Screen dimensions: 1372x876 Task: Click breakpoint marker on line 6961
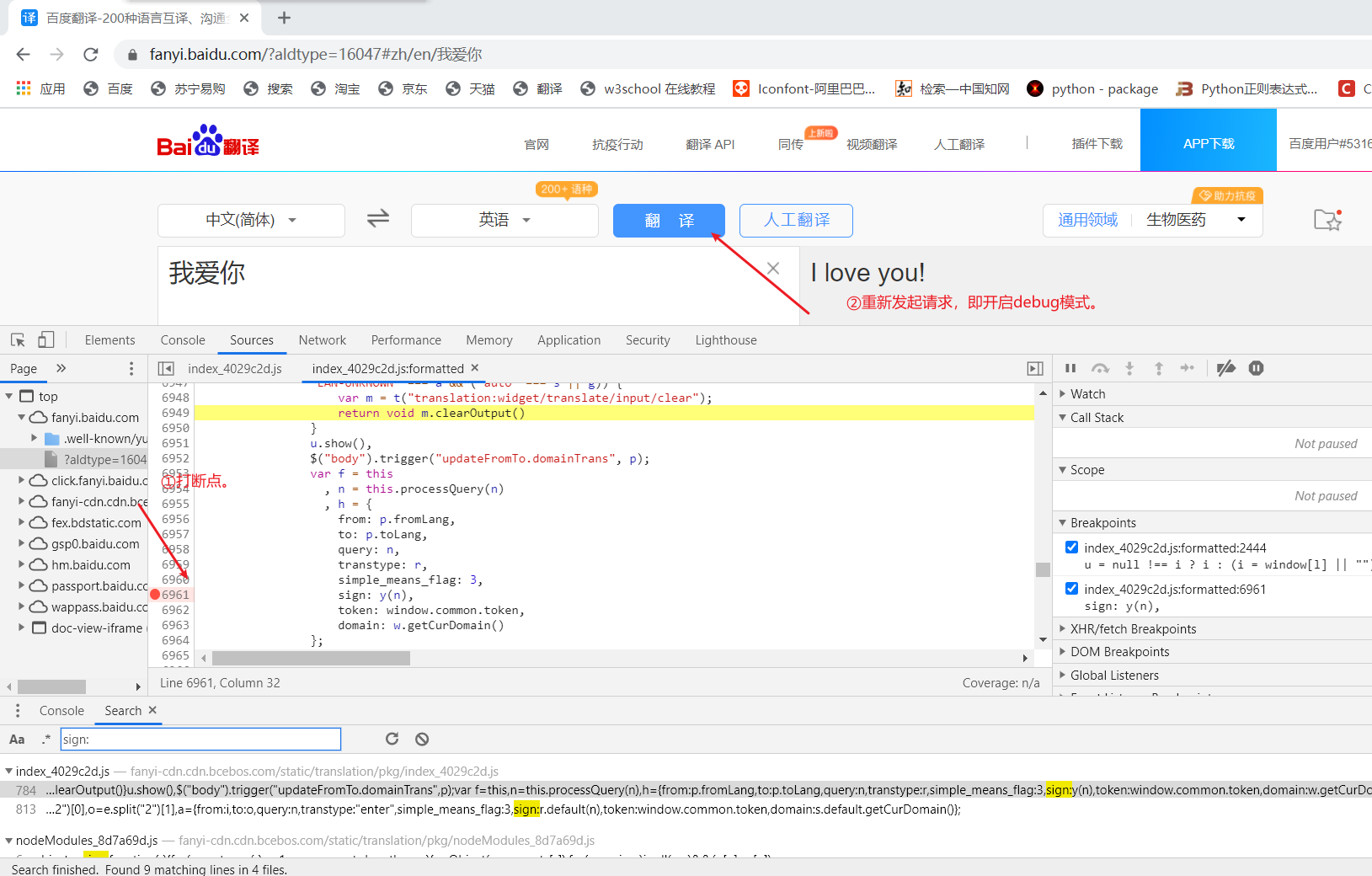pyautogui.click(x=155, y=595)
